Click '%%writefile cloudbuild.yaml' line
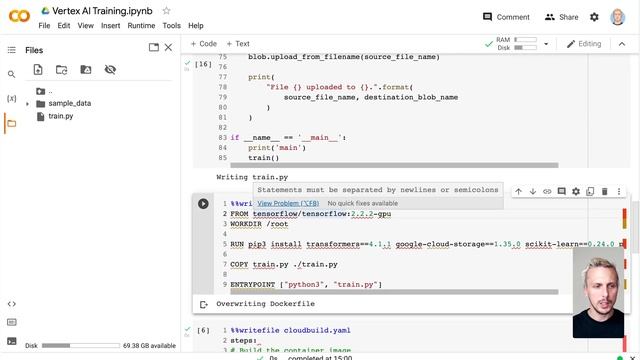Viewport: 640px width, 360px height. tap(290, 330)
